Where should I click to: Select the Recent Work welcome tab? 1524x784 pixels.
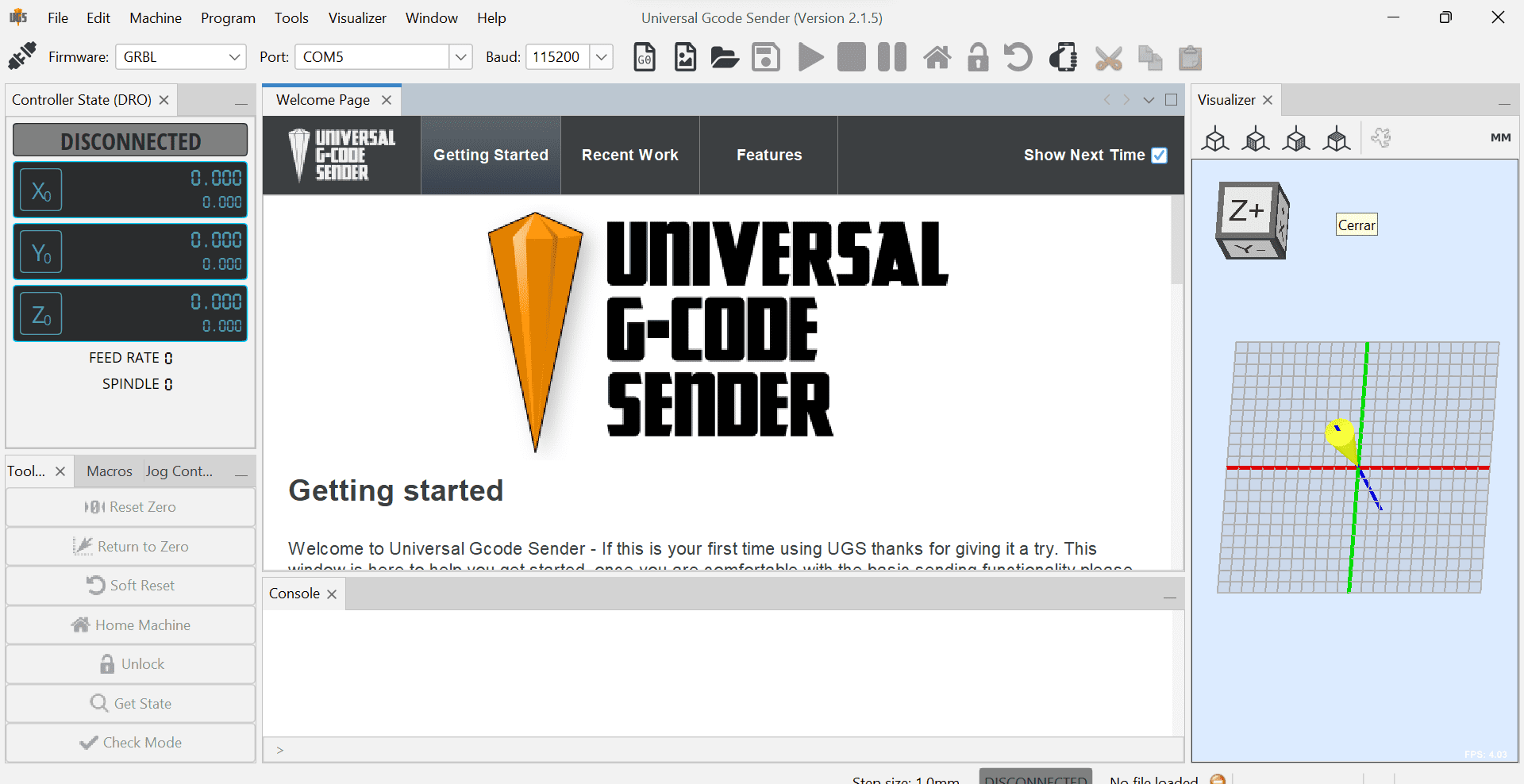tap(630, 156)
